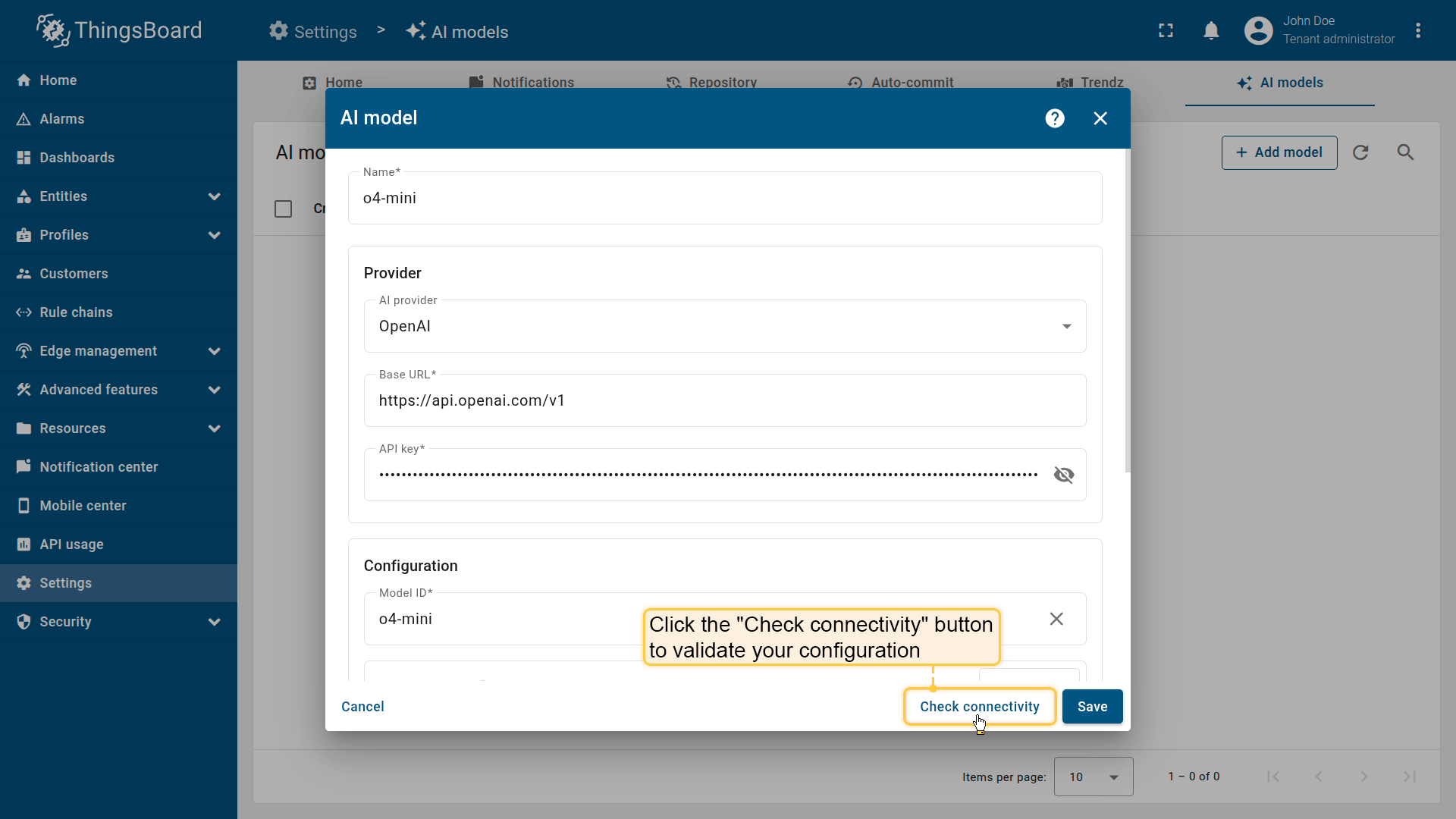The width and height of the screenshot is (1456, 819).
Task: Open the help icon in AI model dialog
Action: pos(1054,118)
